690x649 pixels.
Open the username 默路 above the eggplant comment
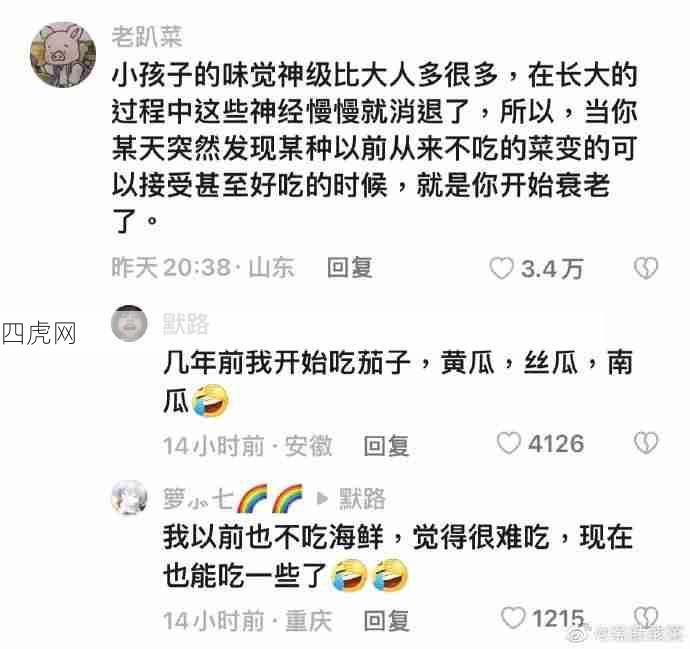click(186, 324)
